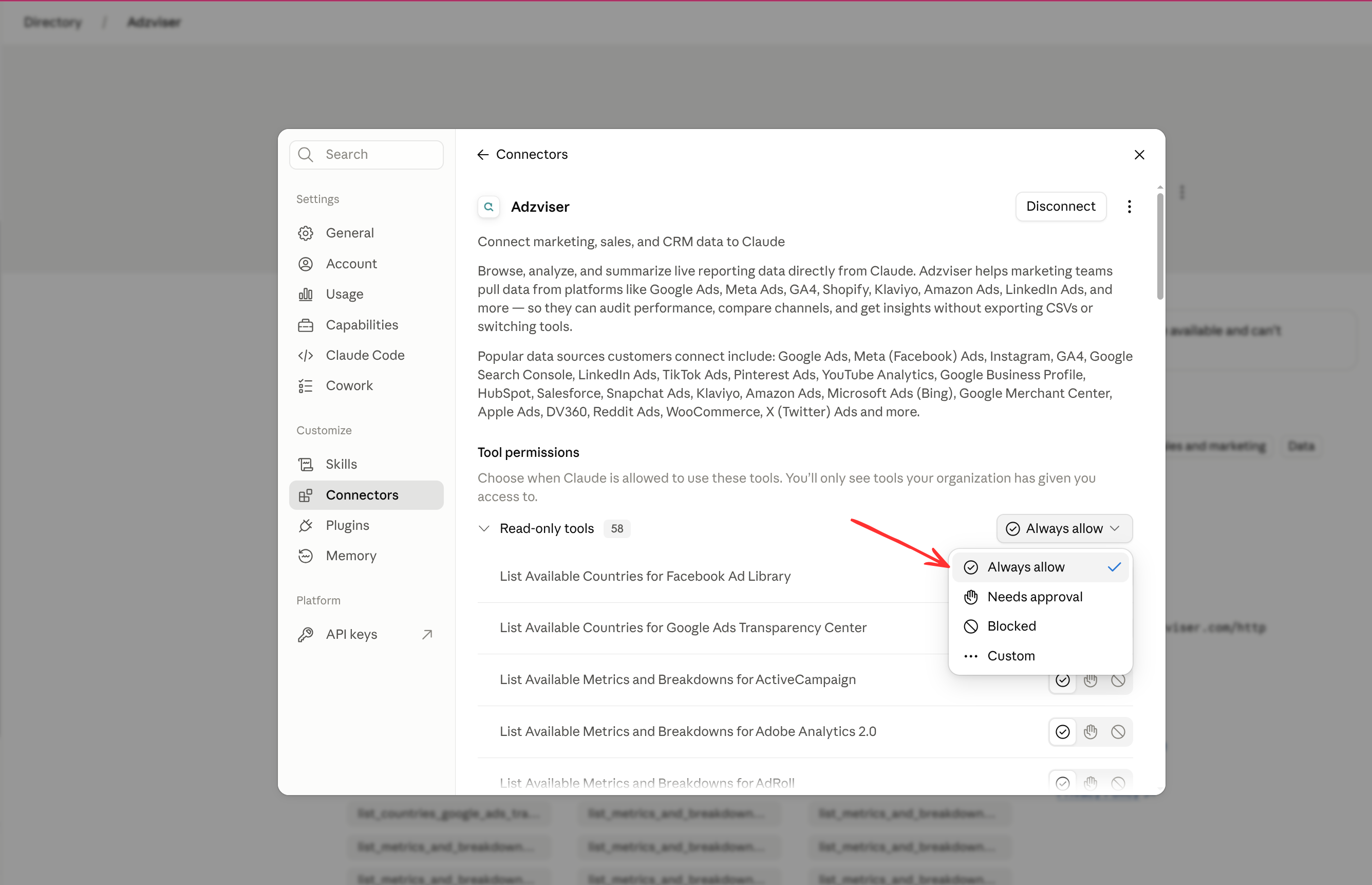Close the settings dialog
The height and width of the screenshot is (885, 1372).
point(1139,155)
